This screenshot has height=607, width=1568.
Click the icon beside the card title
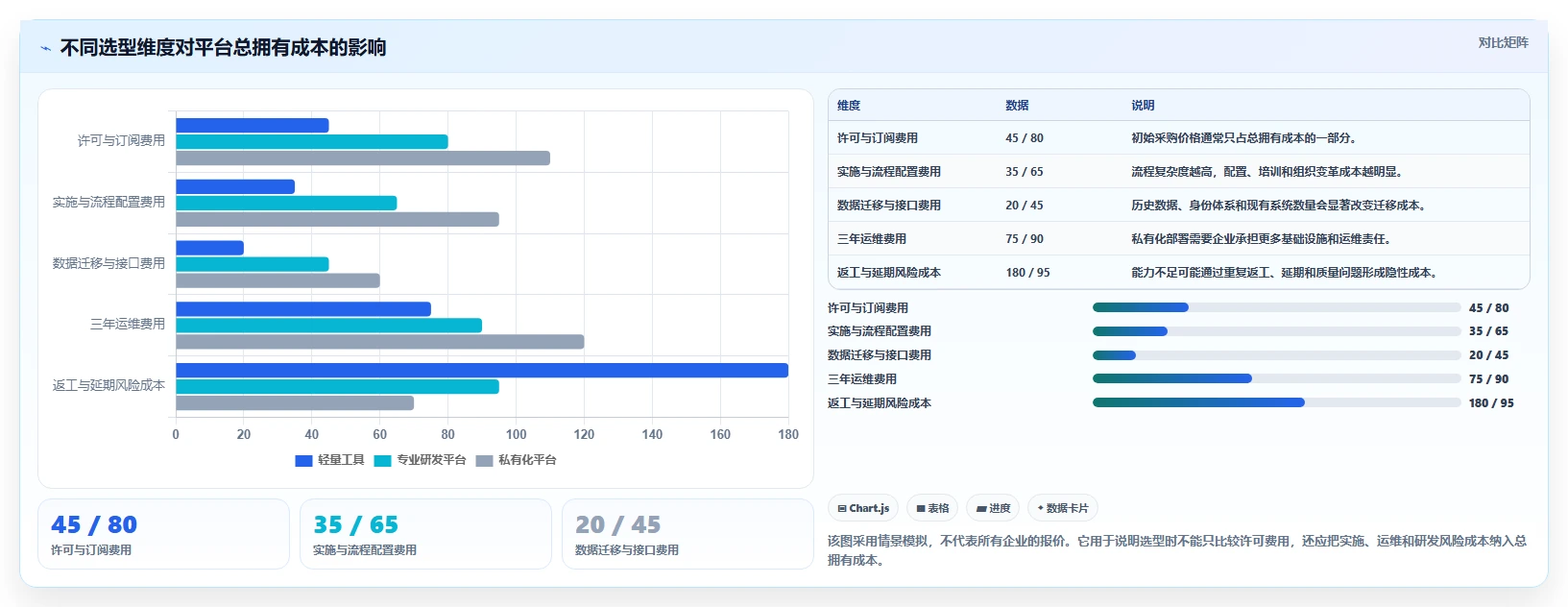46,48
